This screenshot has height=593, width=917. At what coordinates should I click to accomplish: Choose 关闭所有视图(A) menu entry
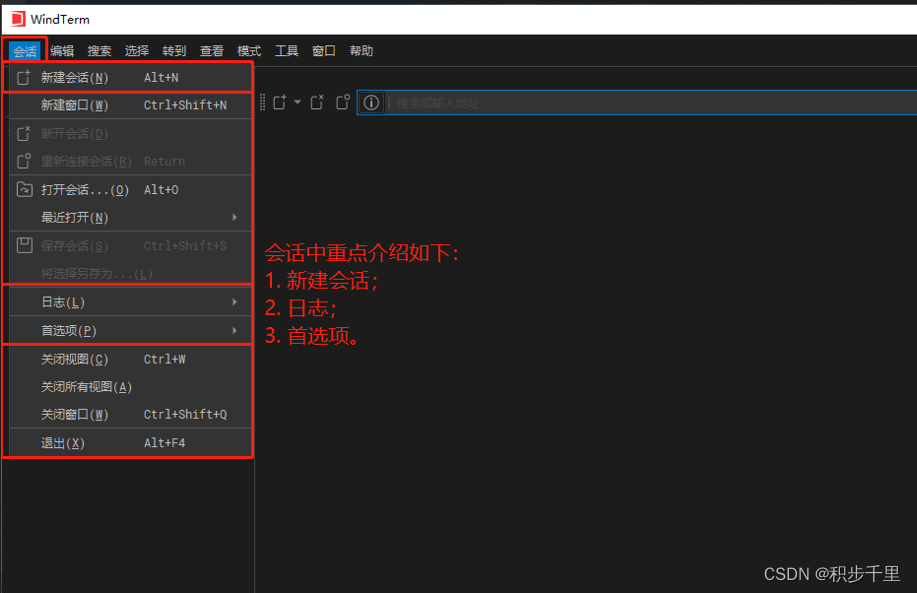click(x=130, y=387)
